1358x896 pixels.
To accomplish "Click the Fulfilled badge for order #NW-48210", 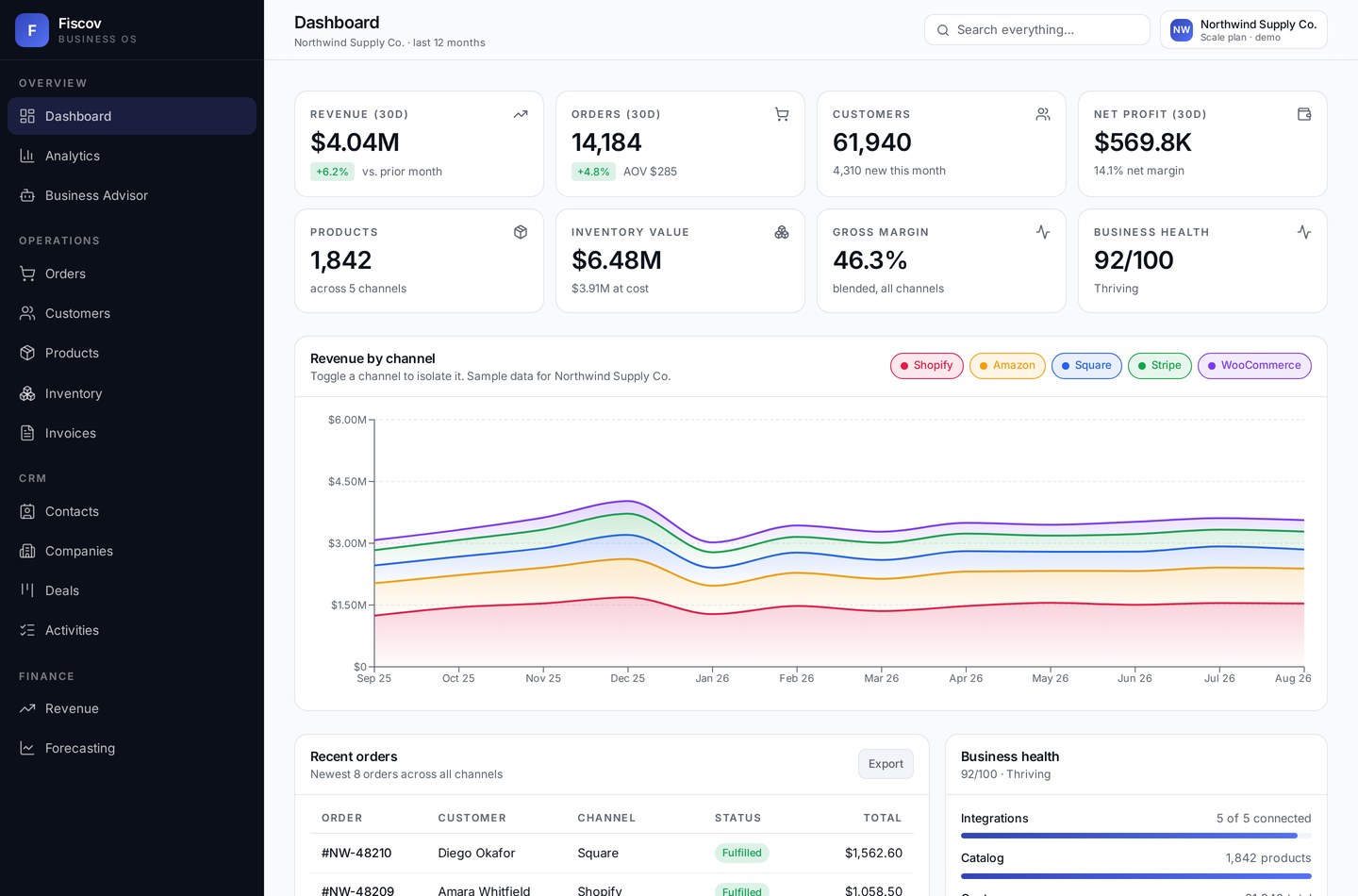I will coord(742,853).
